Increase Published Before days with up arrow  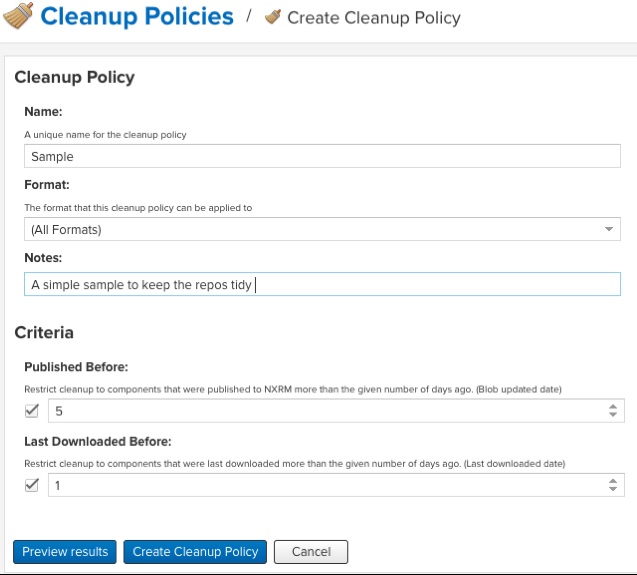pos(612,406)
